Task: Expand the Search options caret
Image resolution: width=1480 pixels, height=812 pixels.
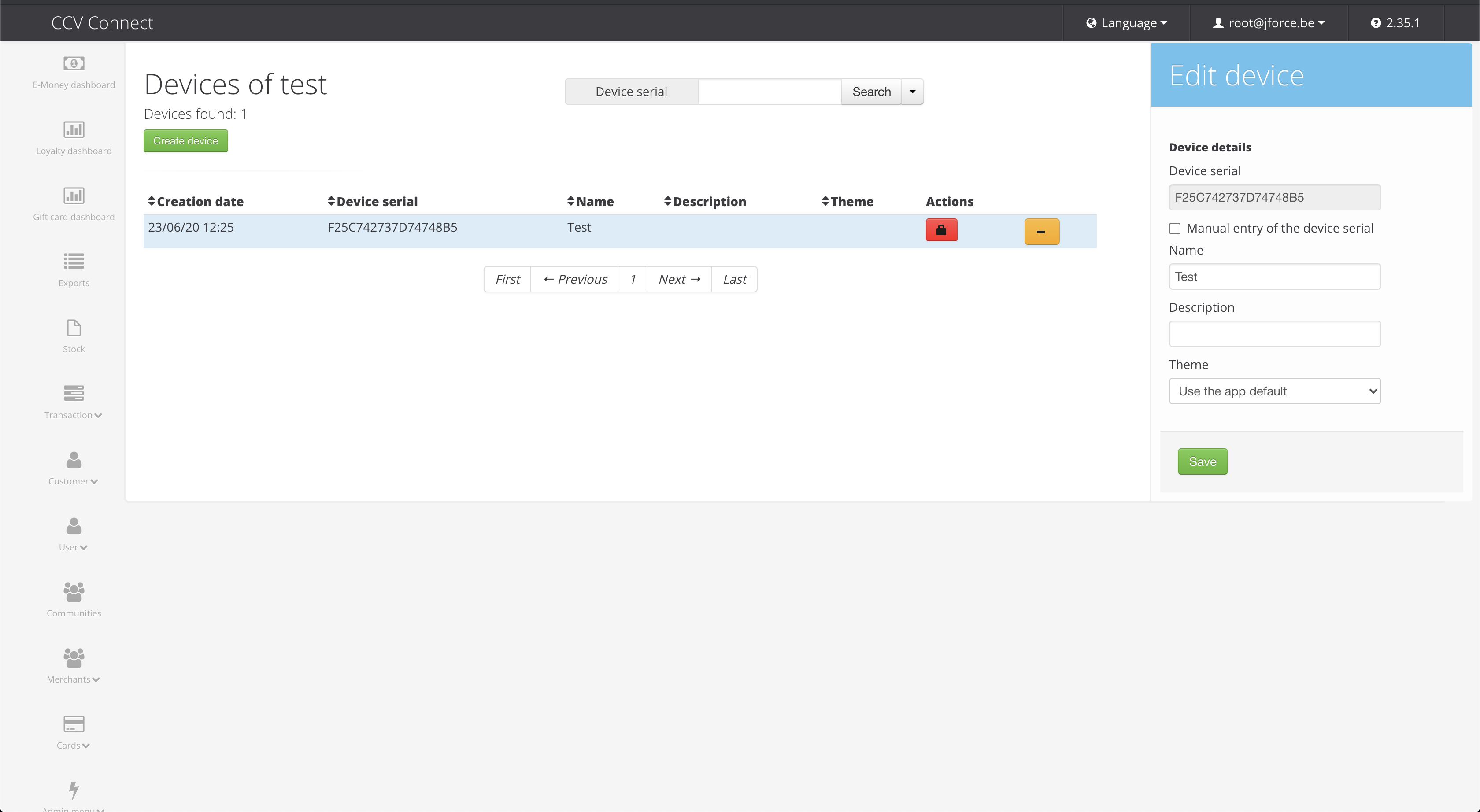Action: point(912,92)
